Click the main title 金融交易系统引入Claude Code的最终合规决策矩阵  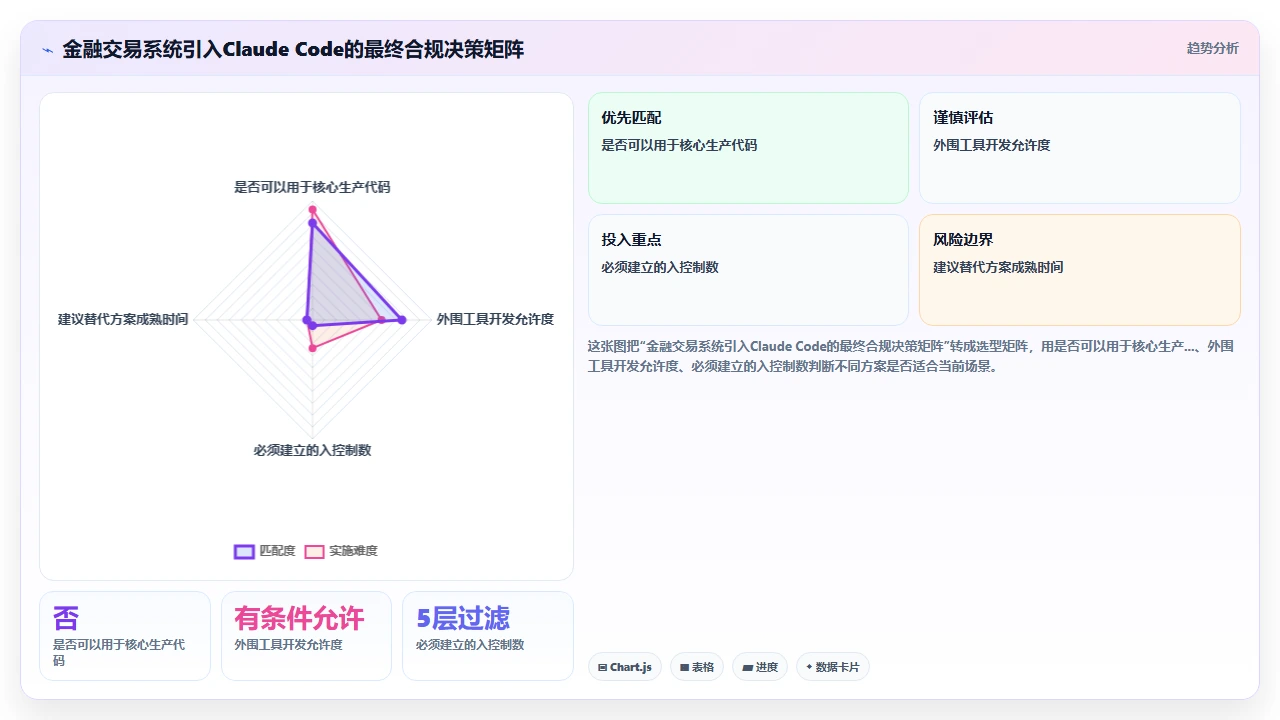pos(293,49)
